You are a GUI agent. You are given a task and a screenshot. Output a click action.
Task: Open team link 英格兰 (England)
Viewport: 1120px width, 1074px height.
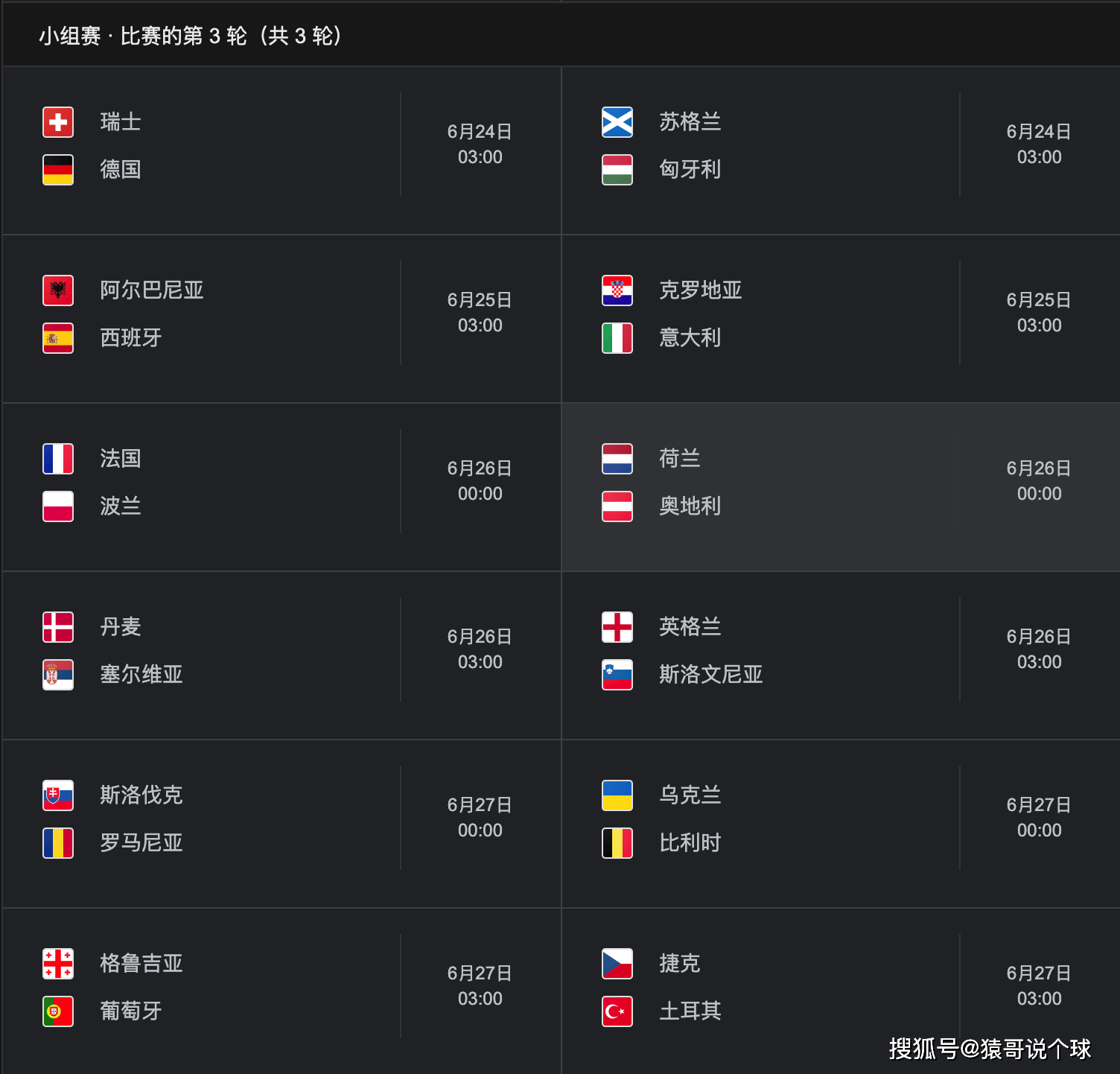click(690, 627)
